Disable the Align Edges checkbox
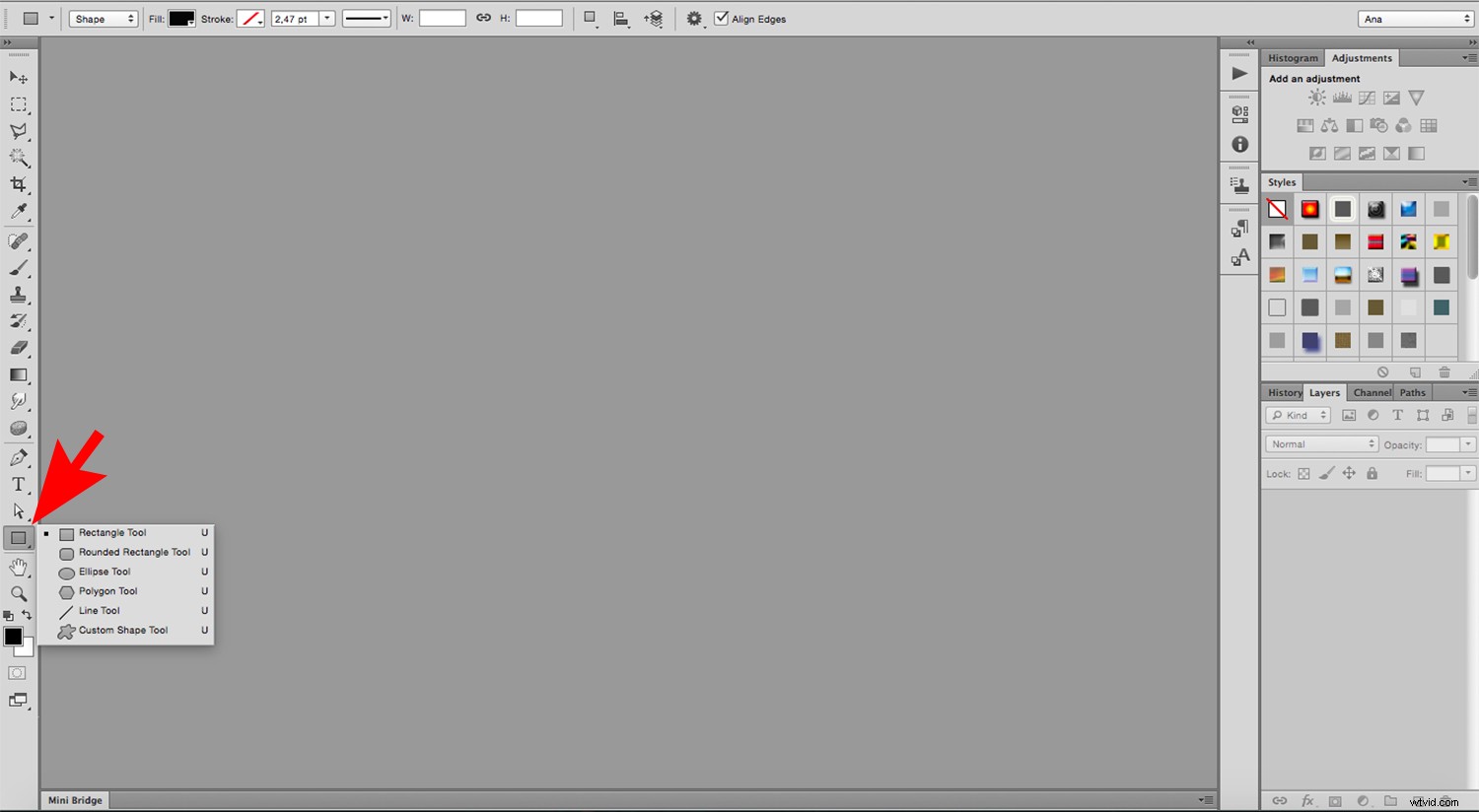Image resolution: width=1479 pixels, height=812 pixels. [x=721, y=18]
